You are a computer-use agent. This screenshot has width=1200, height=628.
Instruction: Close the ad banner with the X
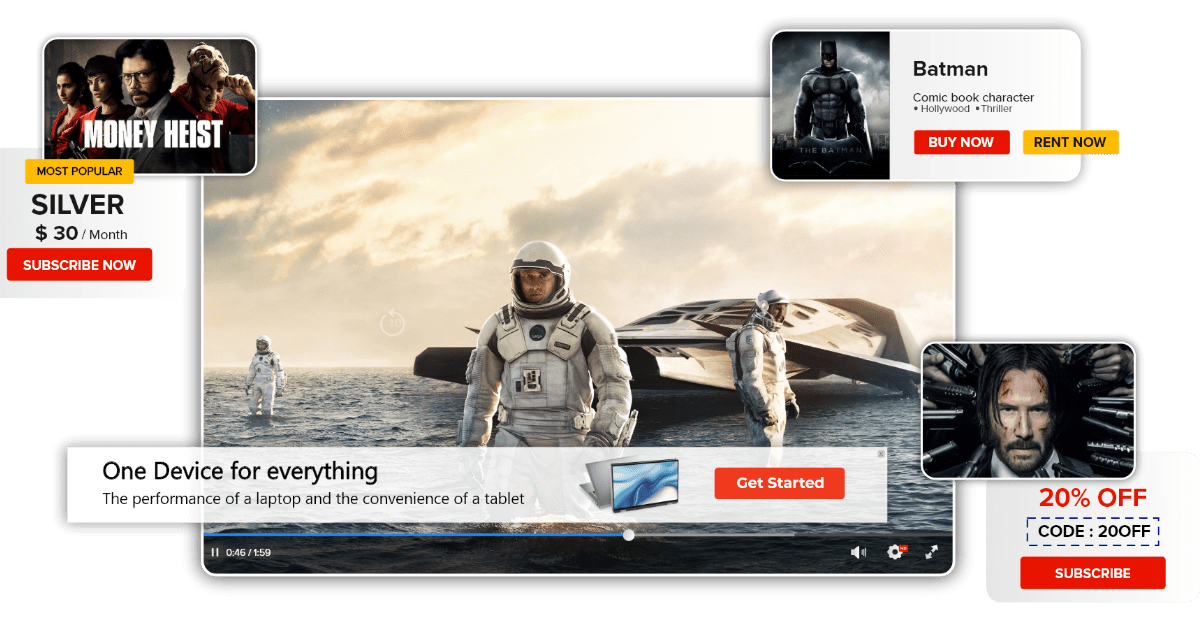pos(881,454)
